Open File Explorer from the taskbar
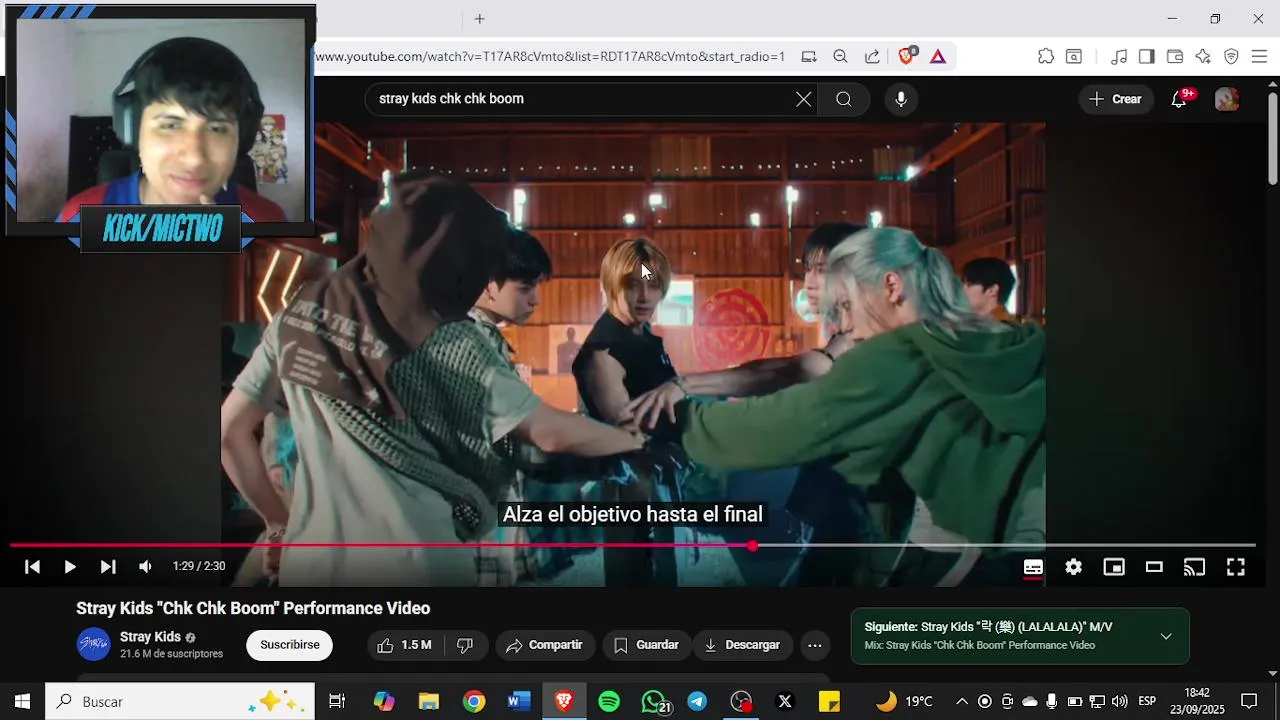Image resolution: width=1280 pixels, height=720 pixels. pos(429,701)
